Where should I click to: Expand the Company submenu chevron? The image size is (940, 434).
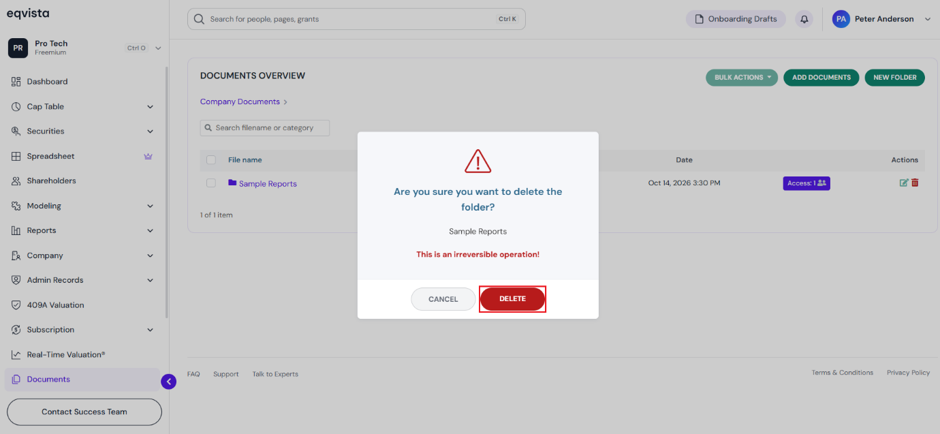point(150,255)
